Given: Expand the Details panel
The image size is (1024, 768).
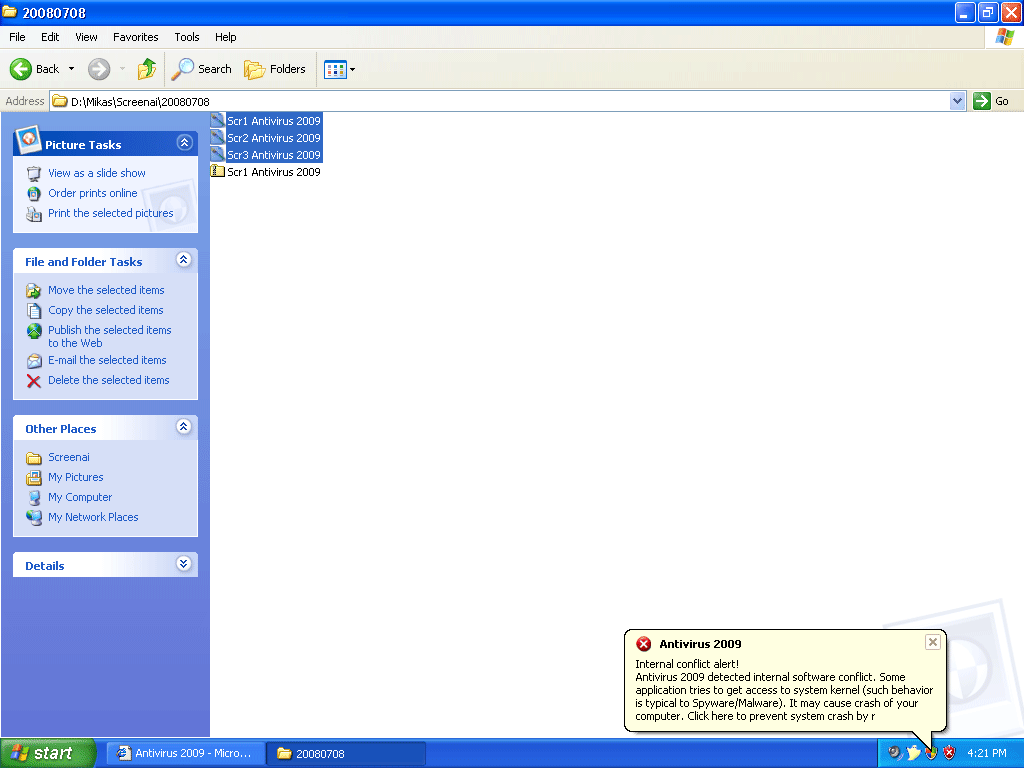Looking at the screenshot, I should [x=184, y=564].
